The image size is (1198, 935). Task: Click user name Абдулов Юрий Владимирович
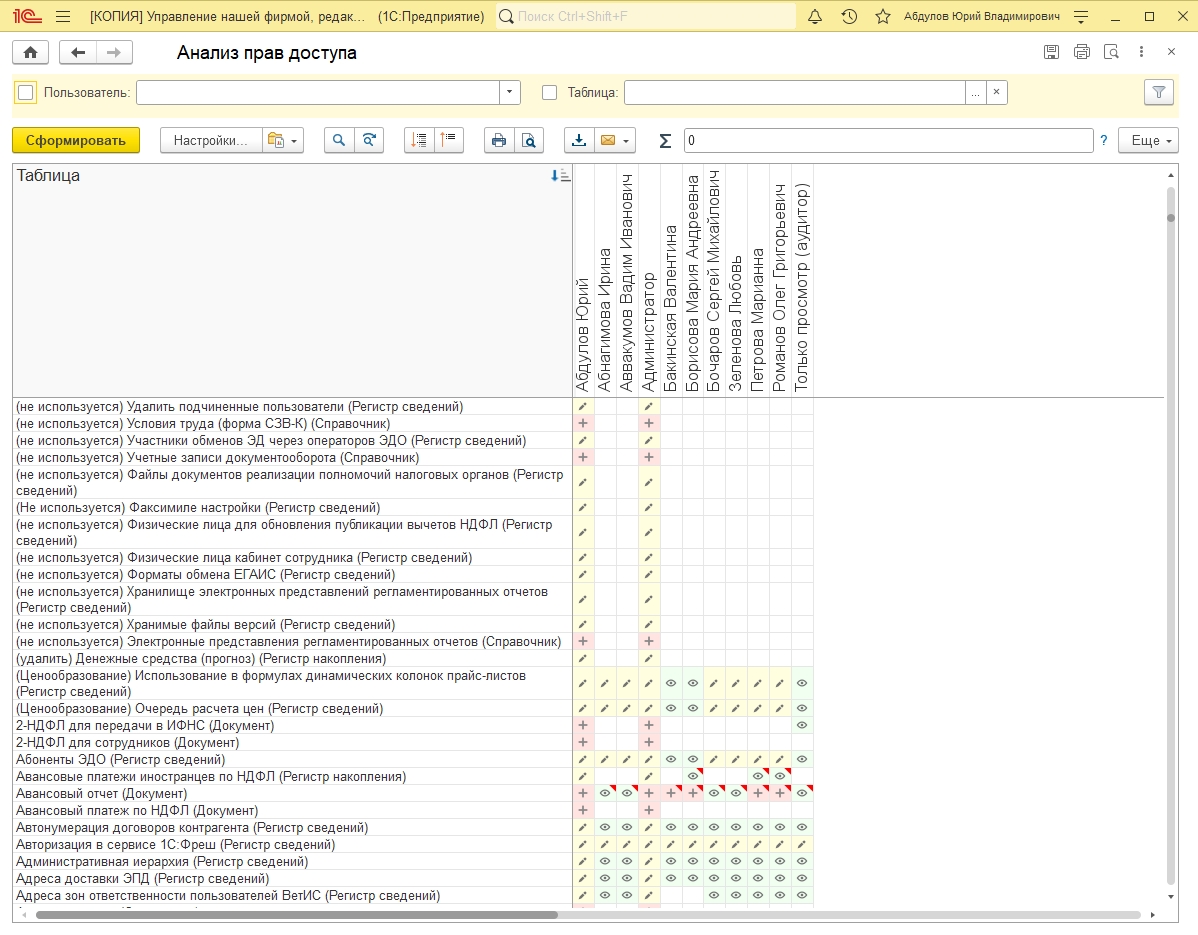point(981,16)
